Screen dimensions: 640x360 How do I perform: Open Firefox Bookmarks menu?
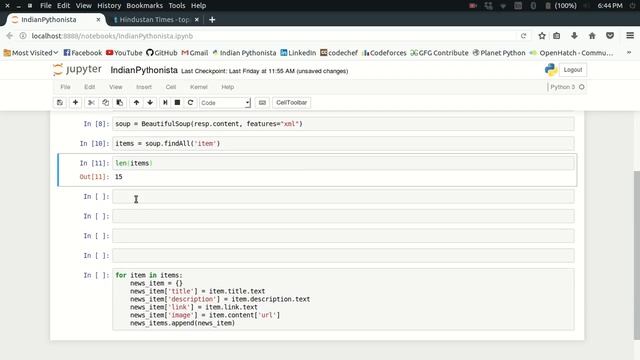tap(144, 6)
